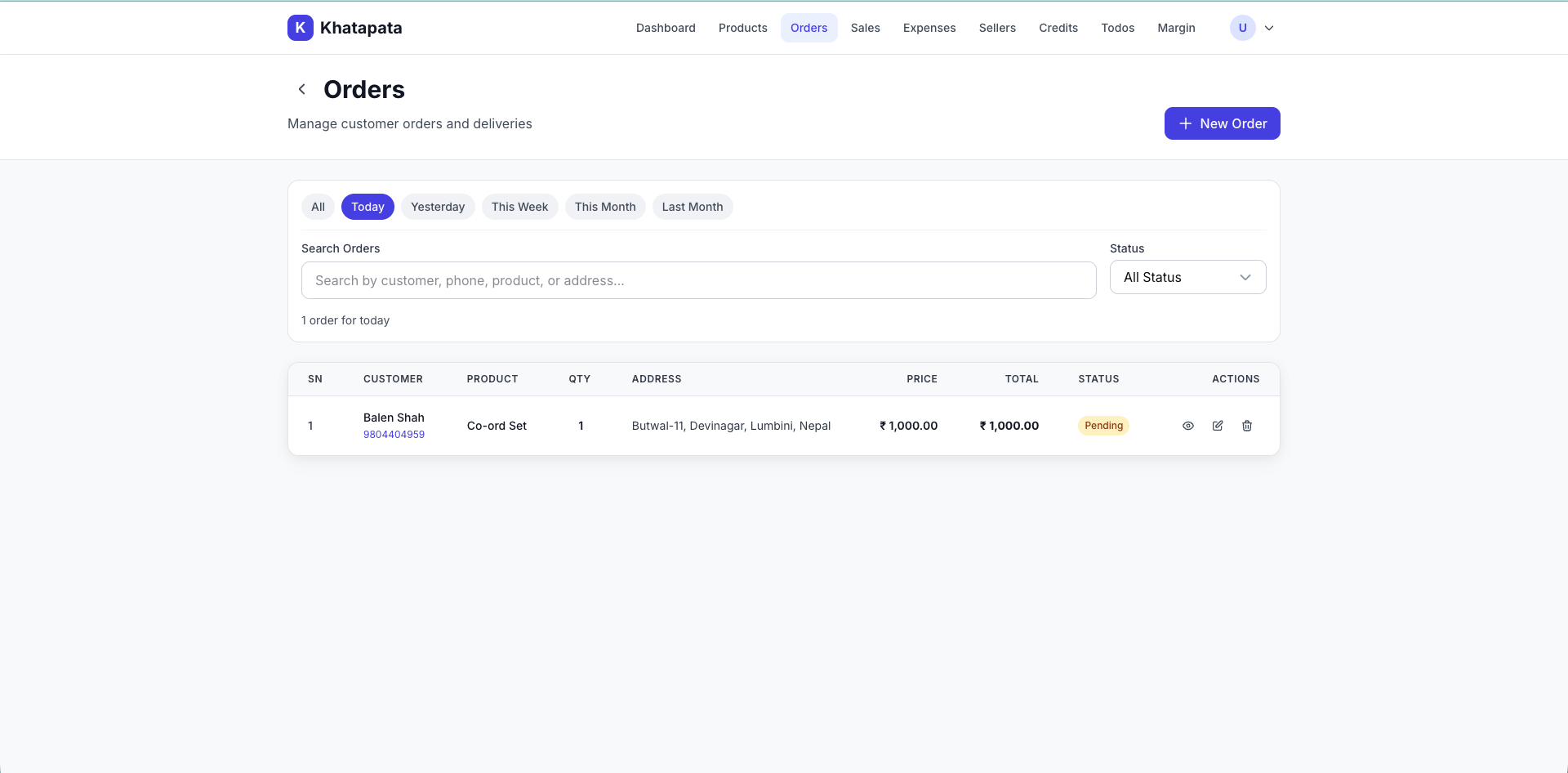Screen dimensions: 1568x773
Task: Click the Pending status badge
Action: [x=1103, y=425]
